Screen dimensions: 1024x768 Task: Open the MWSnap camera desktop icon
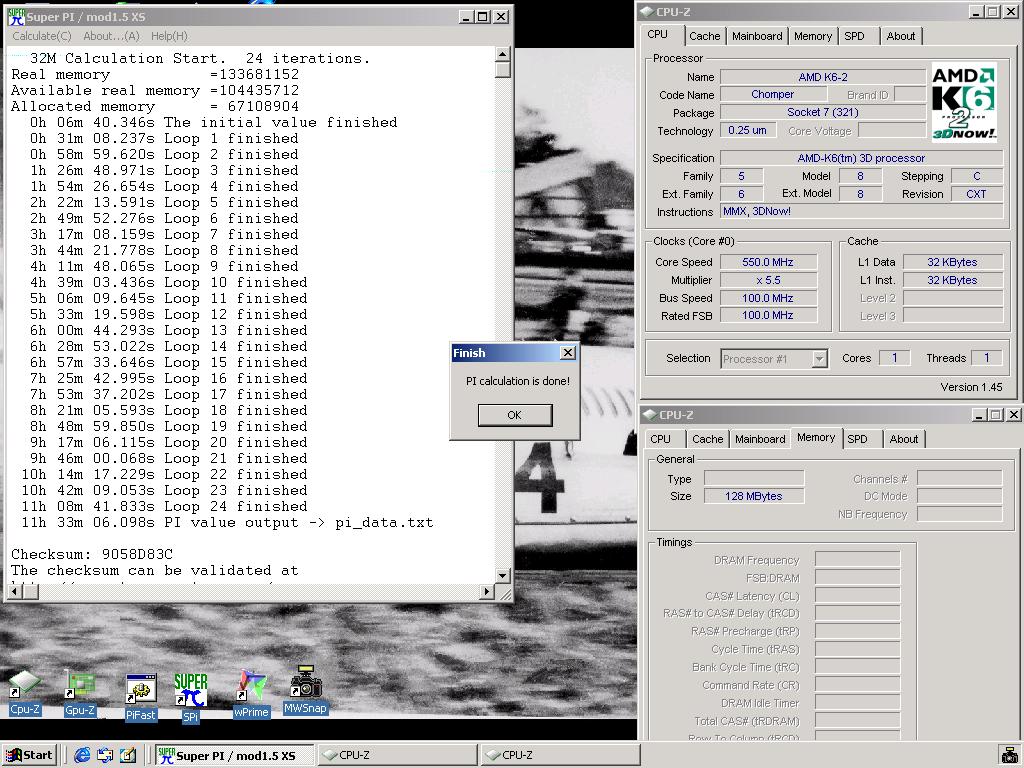(305, 690)
